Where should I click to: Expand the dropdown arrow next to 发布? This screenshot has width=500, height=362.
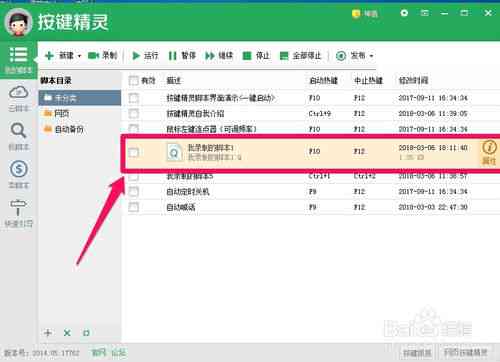(371, 56)
